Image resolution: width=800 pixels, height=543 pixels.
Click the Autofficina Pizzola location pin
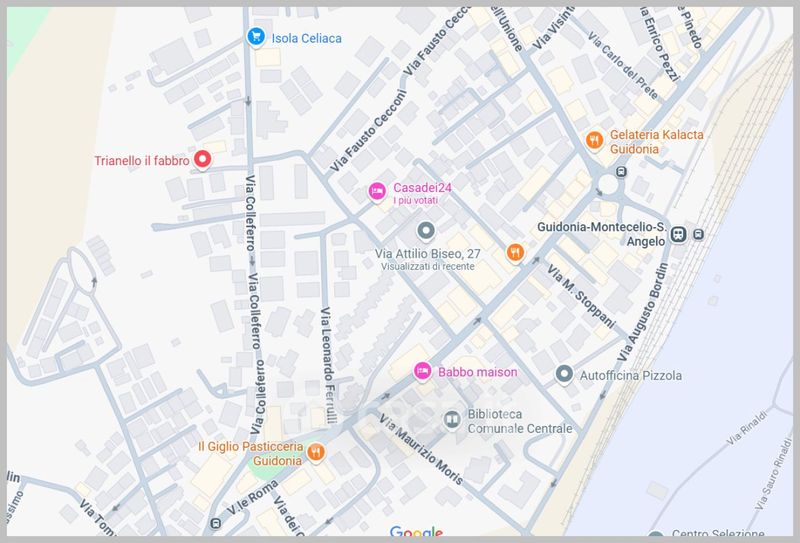pos(564,375)
